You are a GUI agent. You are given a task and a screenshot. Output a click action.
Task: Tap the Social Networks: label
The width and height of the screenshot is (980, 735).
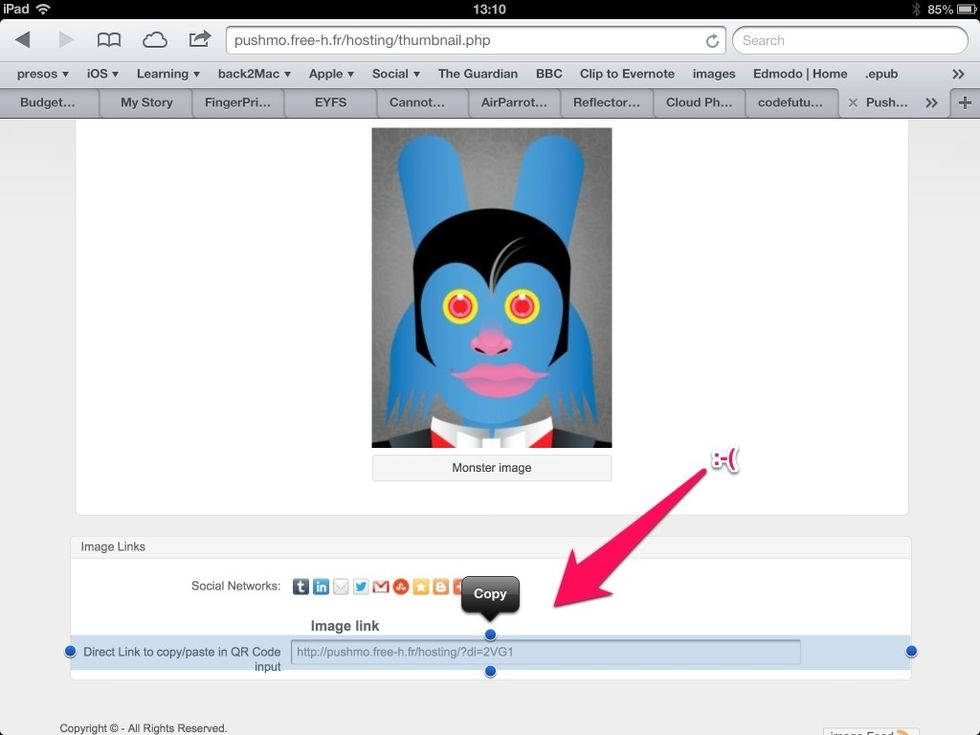click(x=236, y=586)
